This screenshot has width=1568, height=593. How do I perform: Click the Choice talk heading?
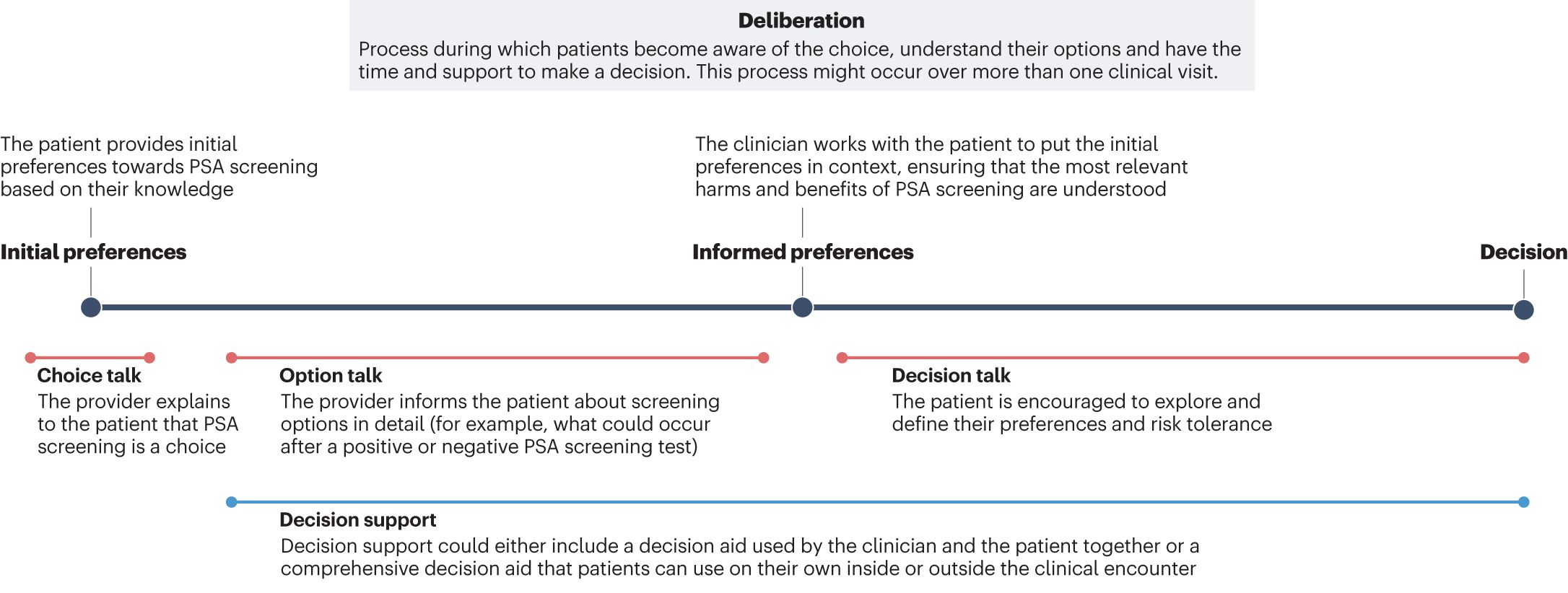point(89,376)
